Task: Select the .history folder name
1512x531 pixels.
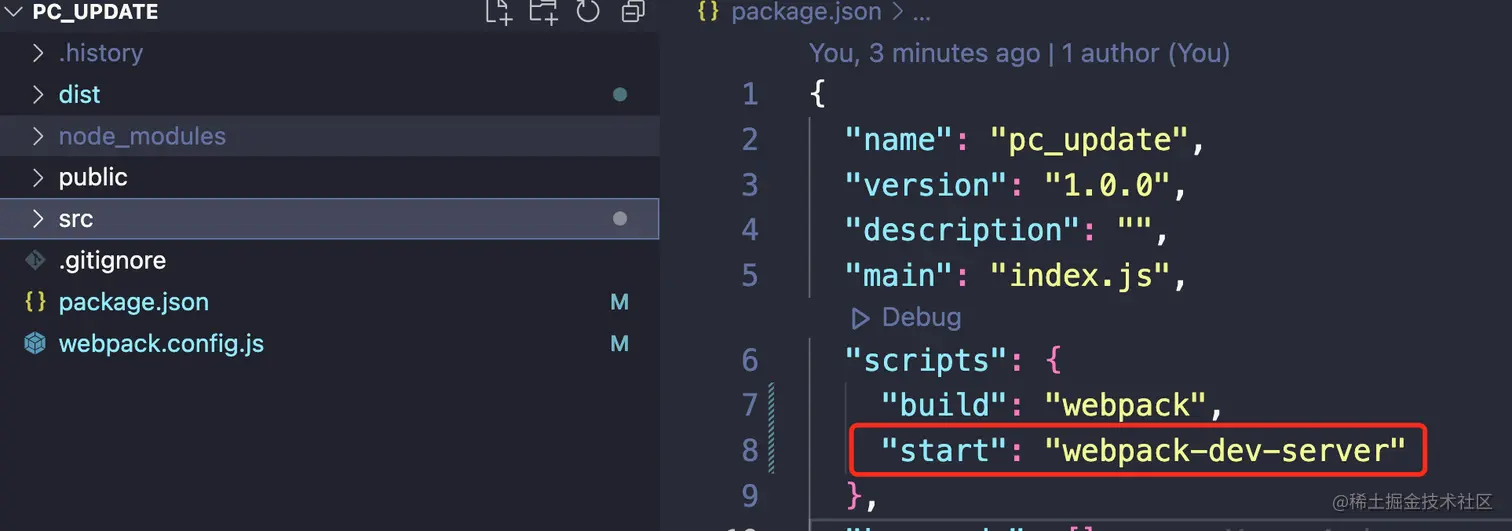Action: tap(101, 52)
